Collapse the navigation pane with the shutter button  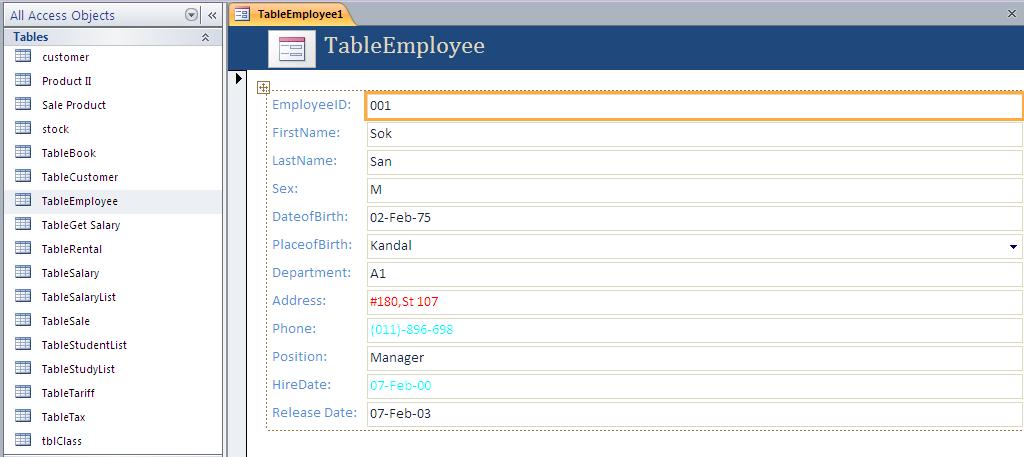(x=212, y=15)
